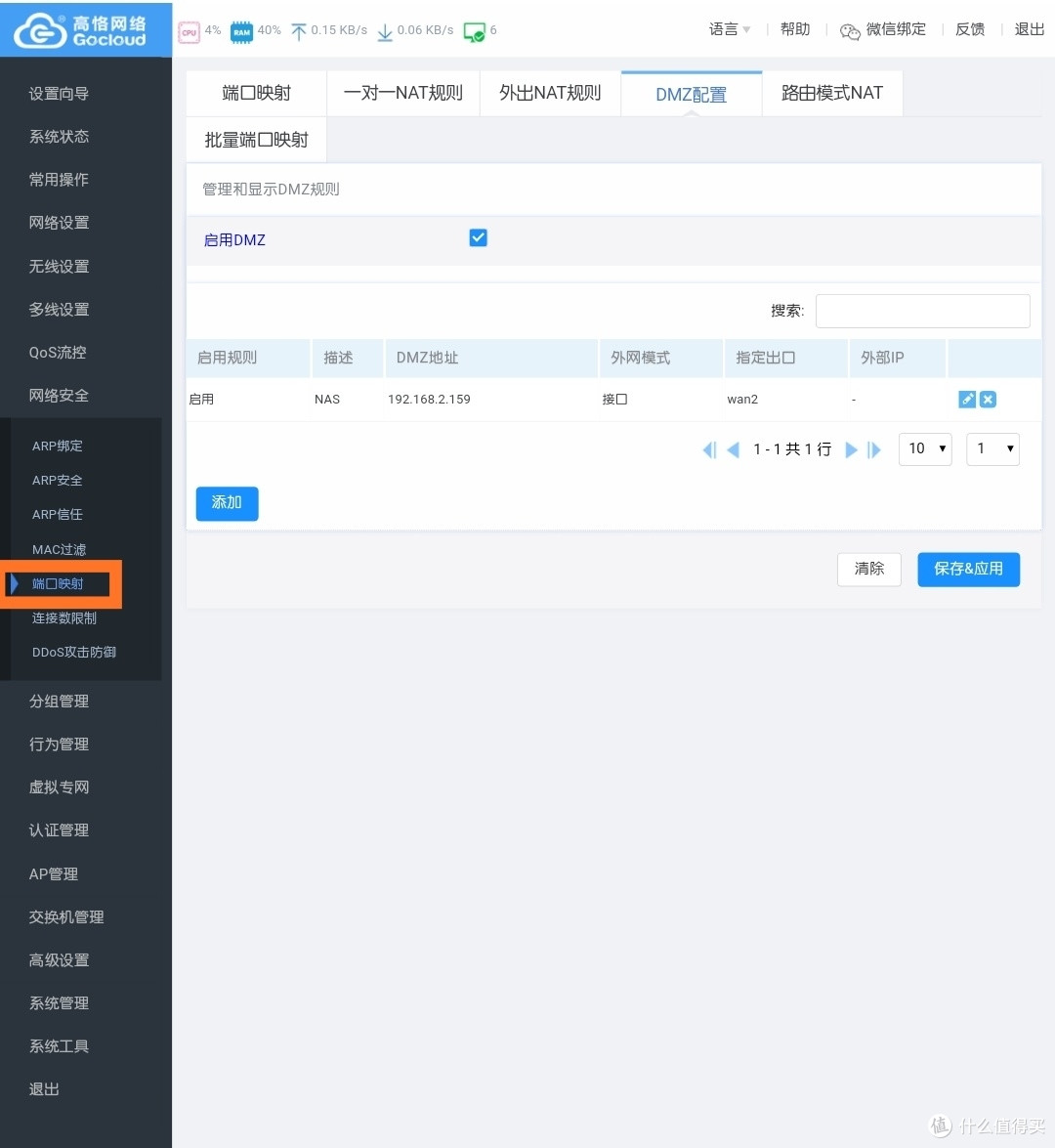Click the download speed arrow icon
The height and width of the screenshot is (1148, 1055).
coord(384,31)
